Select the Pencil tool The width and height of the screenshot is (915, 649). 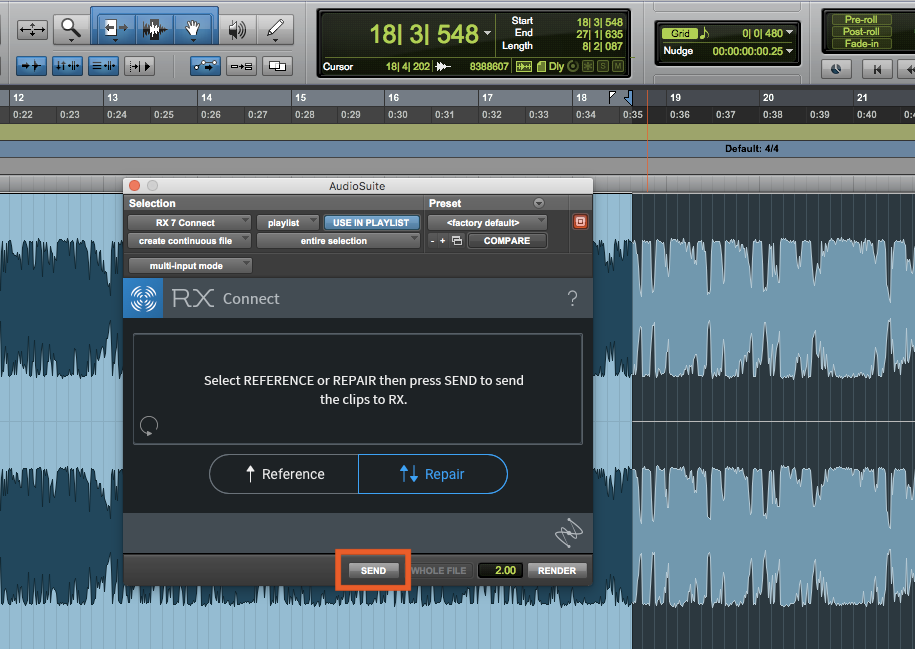pyautogui.click(x=275, y=29)
